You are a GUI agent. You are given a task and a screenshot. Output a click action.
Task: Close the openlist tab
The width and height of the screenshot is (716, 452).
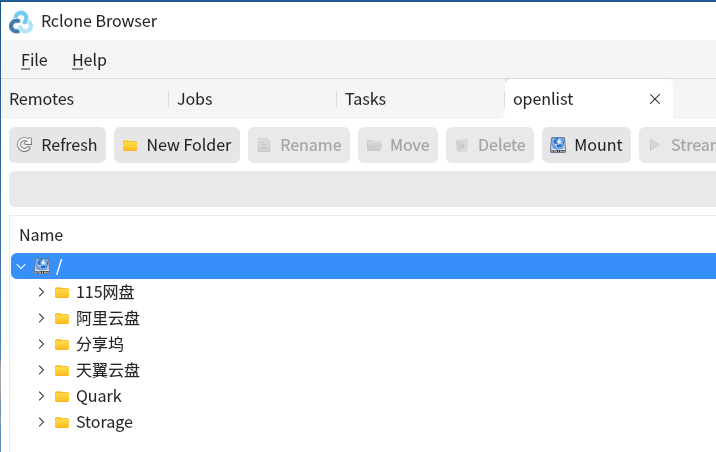(655, 99)
